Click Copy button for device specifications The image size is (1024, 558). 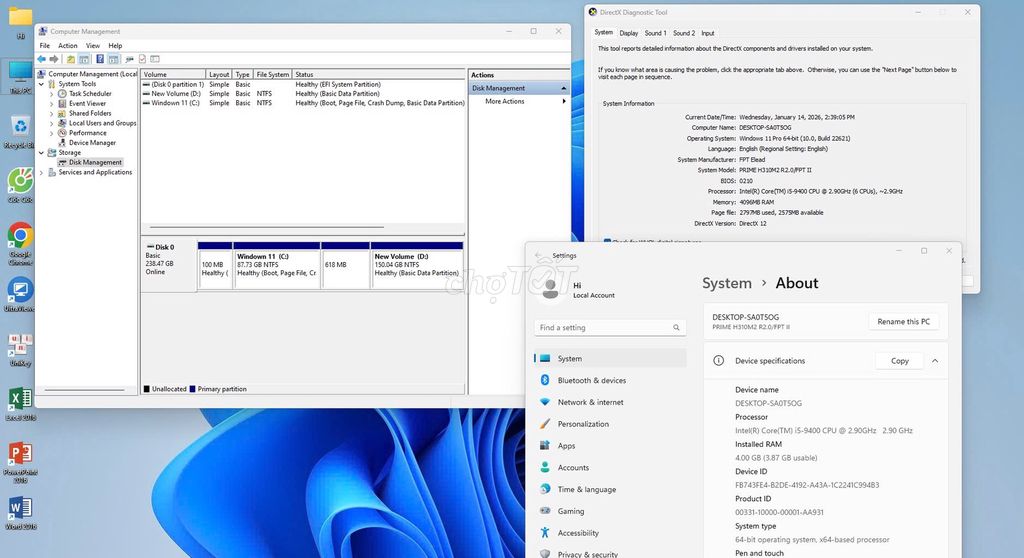pos(899,361)
